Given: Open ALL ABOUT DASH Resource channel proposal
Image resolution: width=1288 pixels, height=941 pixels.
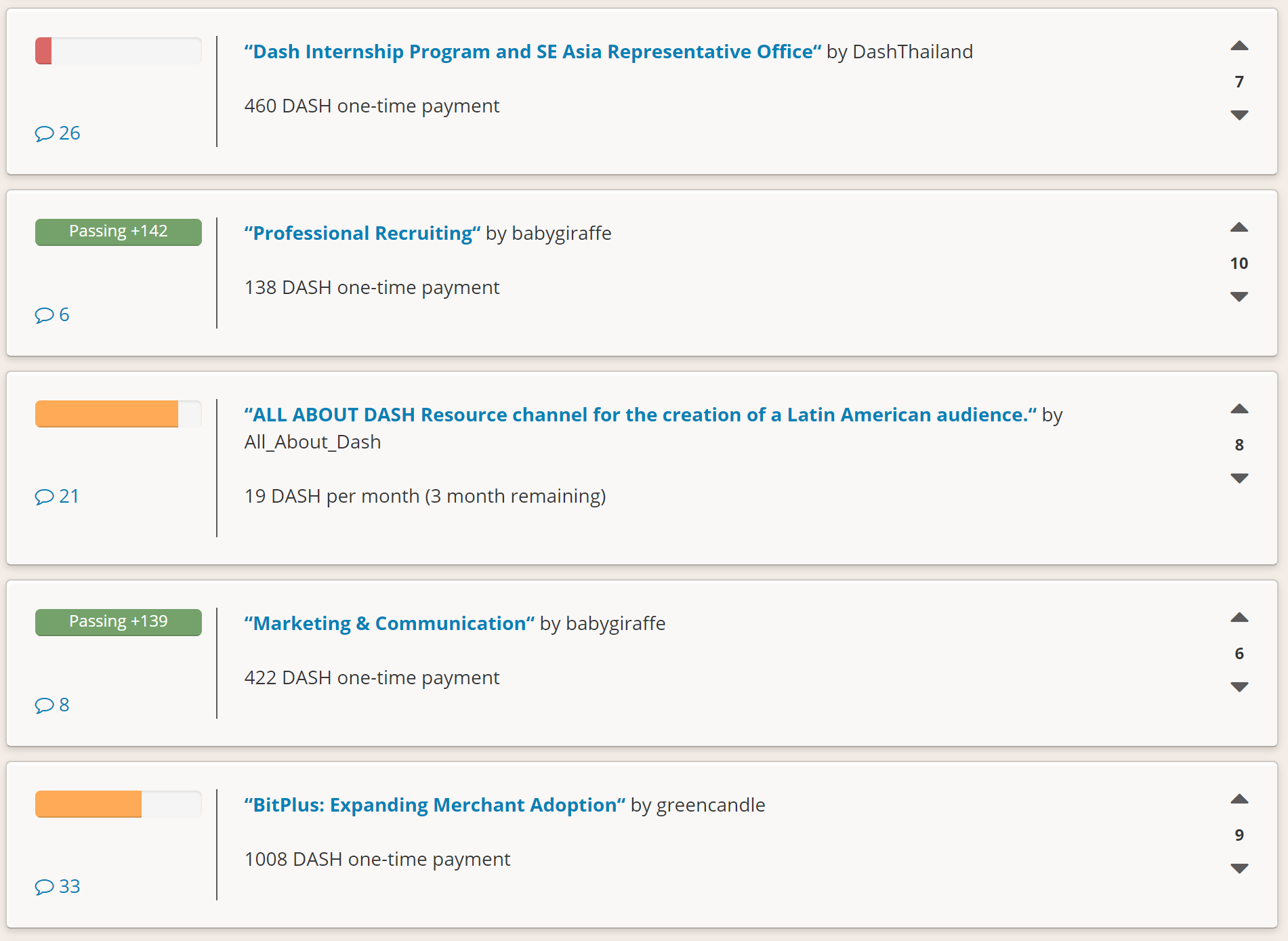Looking at the screenshot, I should 640,415.
